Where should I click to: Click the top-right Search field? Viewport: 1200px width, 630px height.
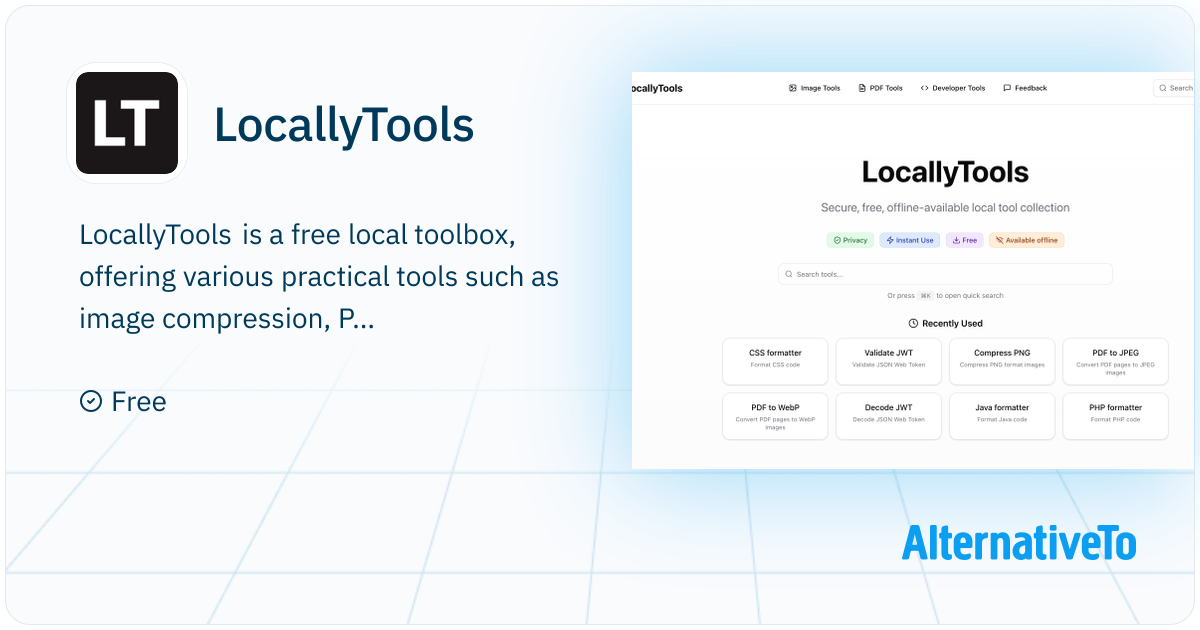pyautogui.click(x=1174, y=88)
